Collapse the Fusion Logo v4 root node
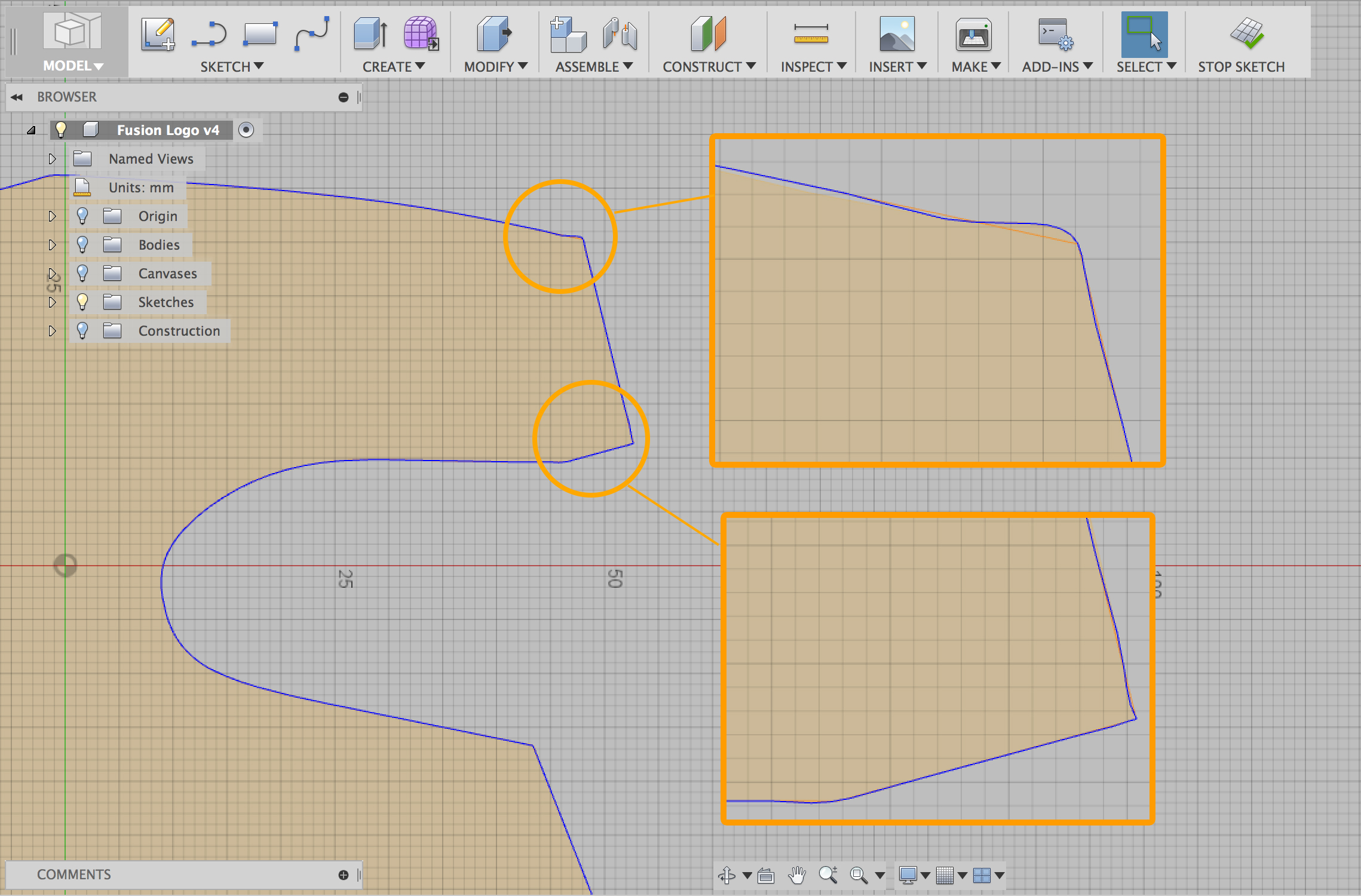 32,130
